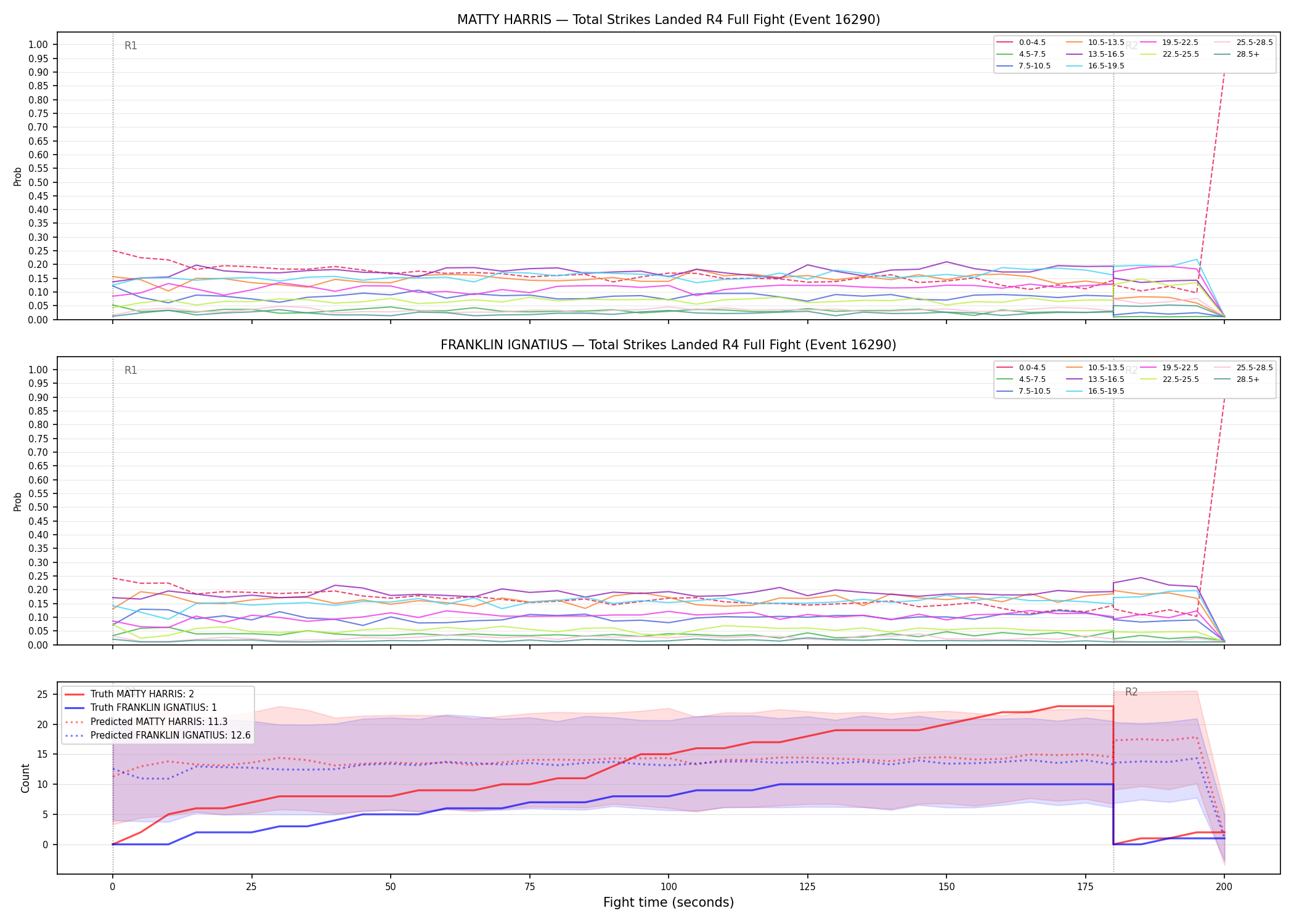Screen dimensions: 1294x924
Task: Click the x-axis tick label 200
Action: coord(1224,887)
